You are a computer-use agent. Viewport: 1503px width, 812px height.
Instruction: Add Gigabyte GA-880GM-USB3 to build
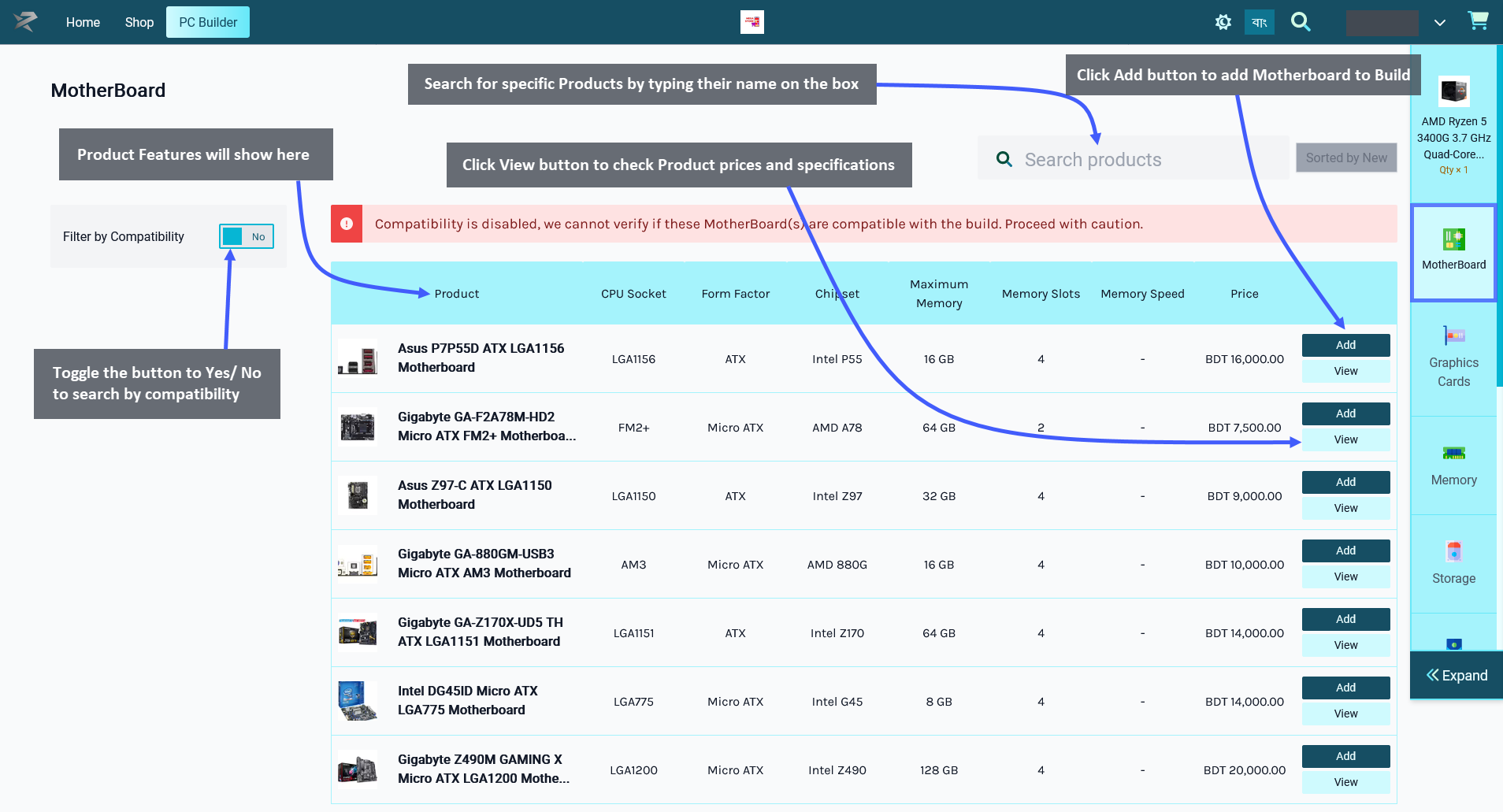click(x=1345, y=551)
